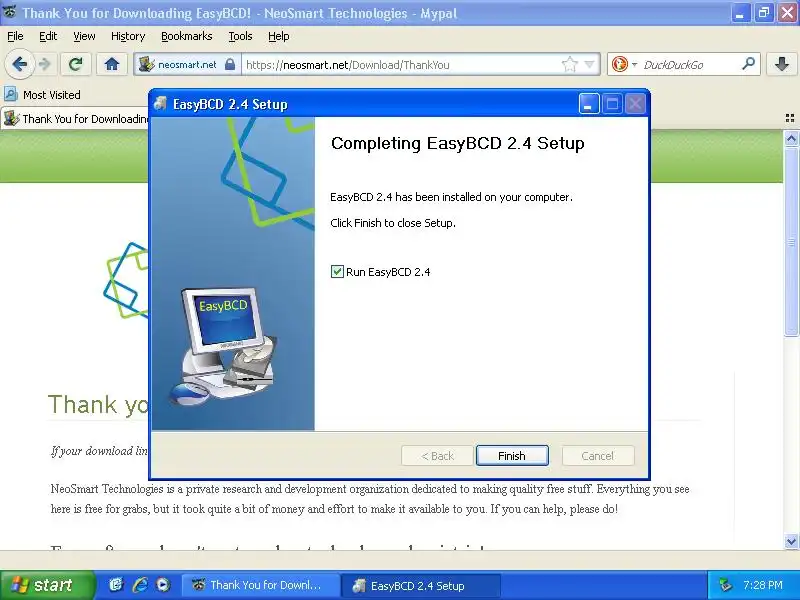Click the Cancel button in Setup

pos(598,456)
